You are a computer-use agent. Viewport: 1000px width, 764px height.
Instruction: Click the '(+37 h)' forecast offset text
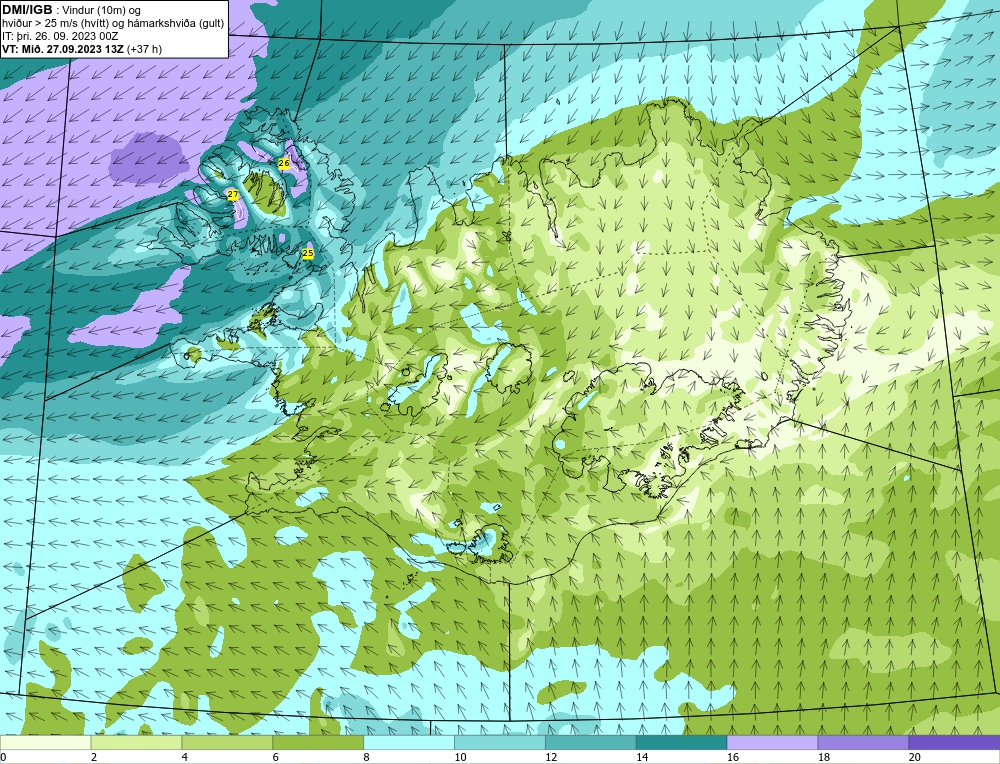pyautogui.click(x=145, y=49)
